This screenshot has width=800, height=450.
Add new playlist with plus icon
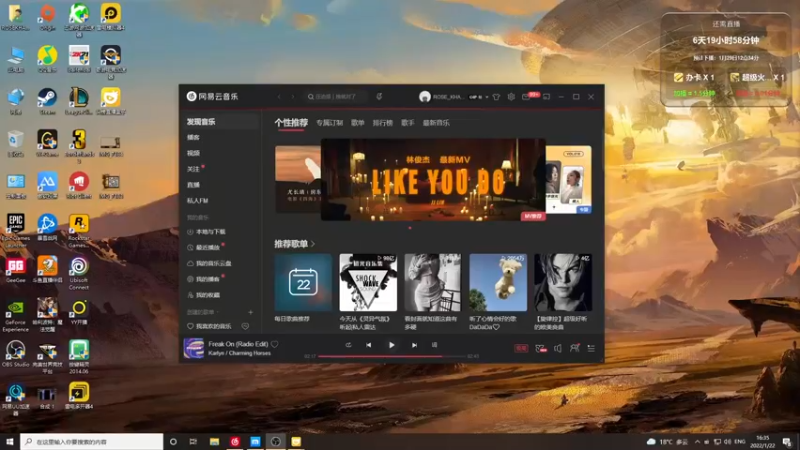(251, 312)
